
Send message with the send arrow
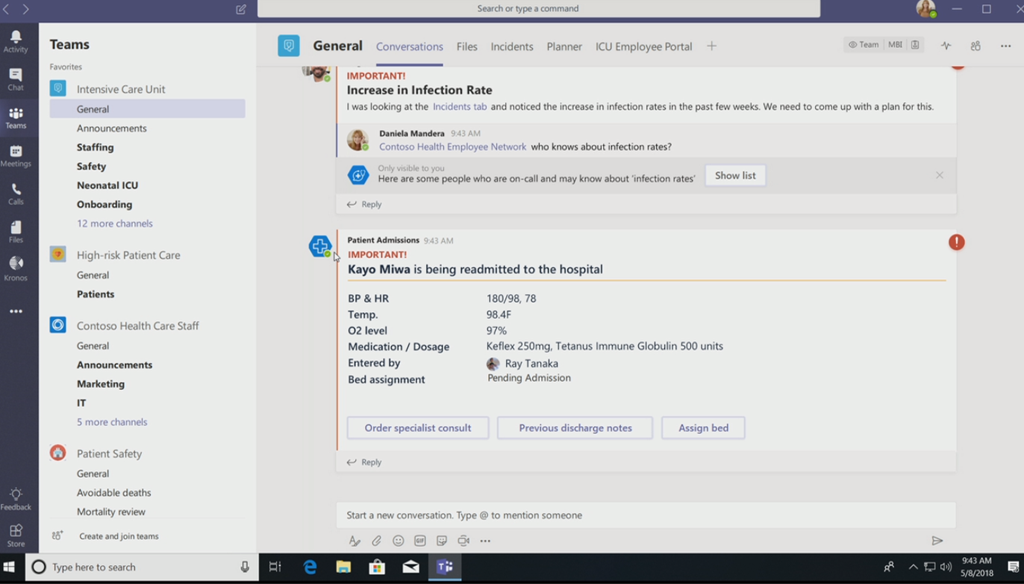(937, 541)
